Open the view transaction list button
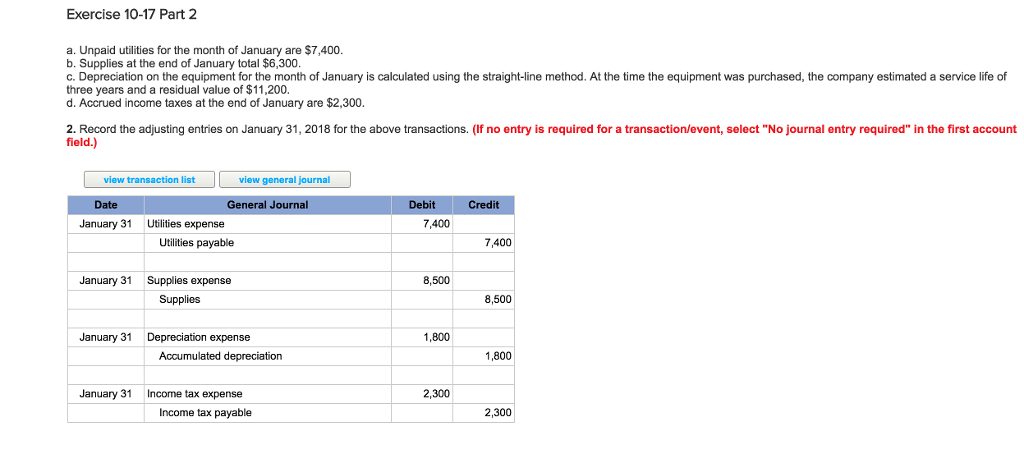The width and height of the screenshot is (1024, 454). [149, 180]
